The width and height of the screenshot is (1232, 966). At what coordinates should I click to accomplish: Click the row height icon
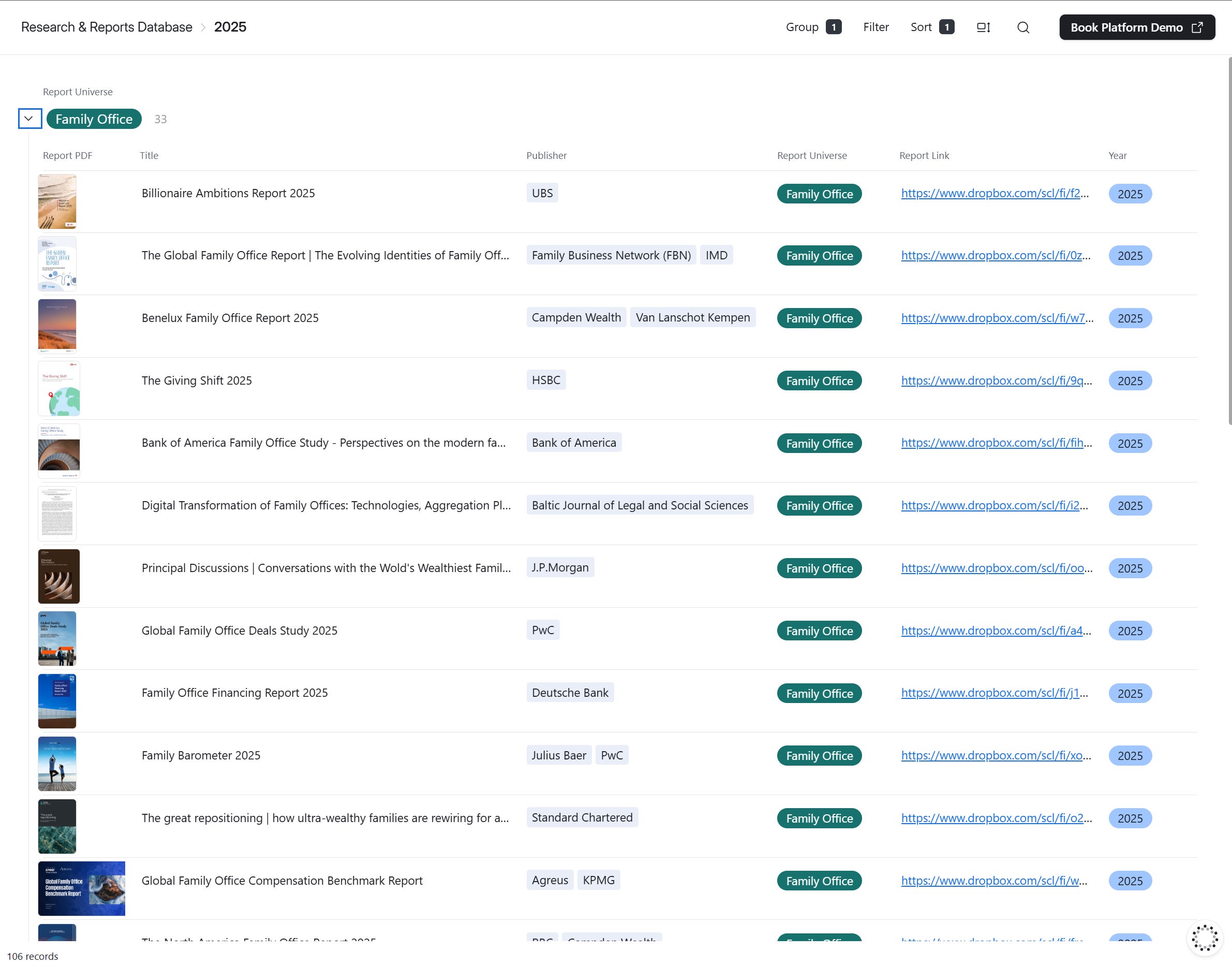[x=983, y=27]
